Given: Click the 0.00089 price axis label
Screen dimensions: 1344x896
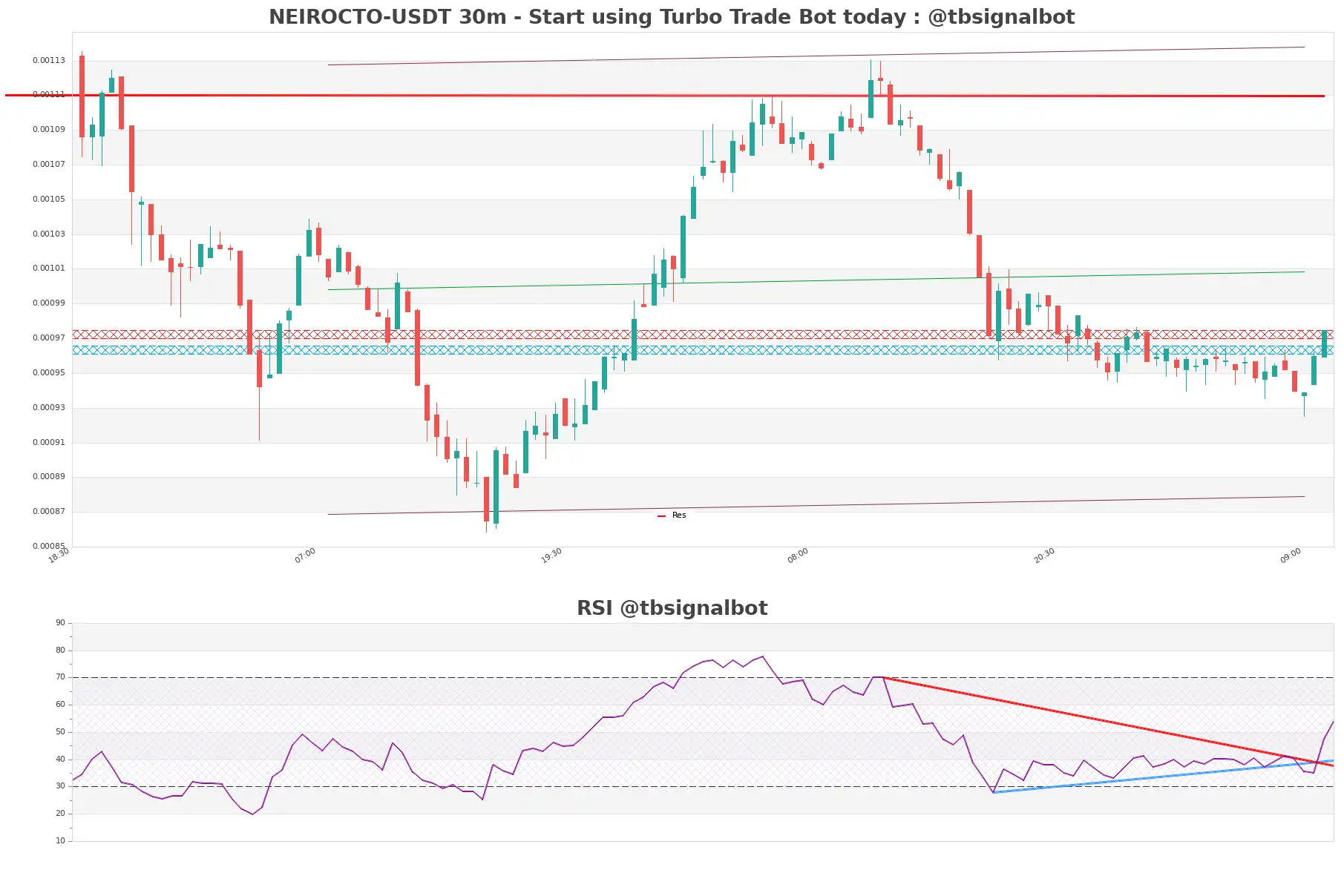Looking at the screenshot, I should pos(48,477).
